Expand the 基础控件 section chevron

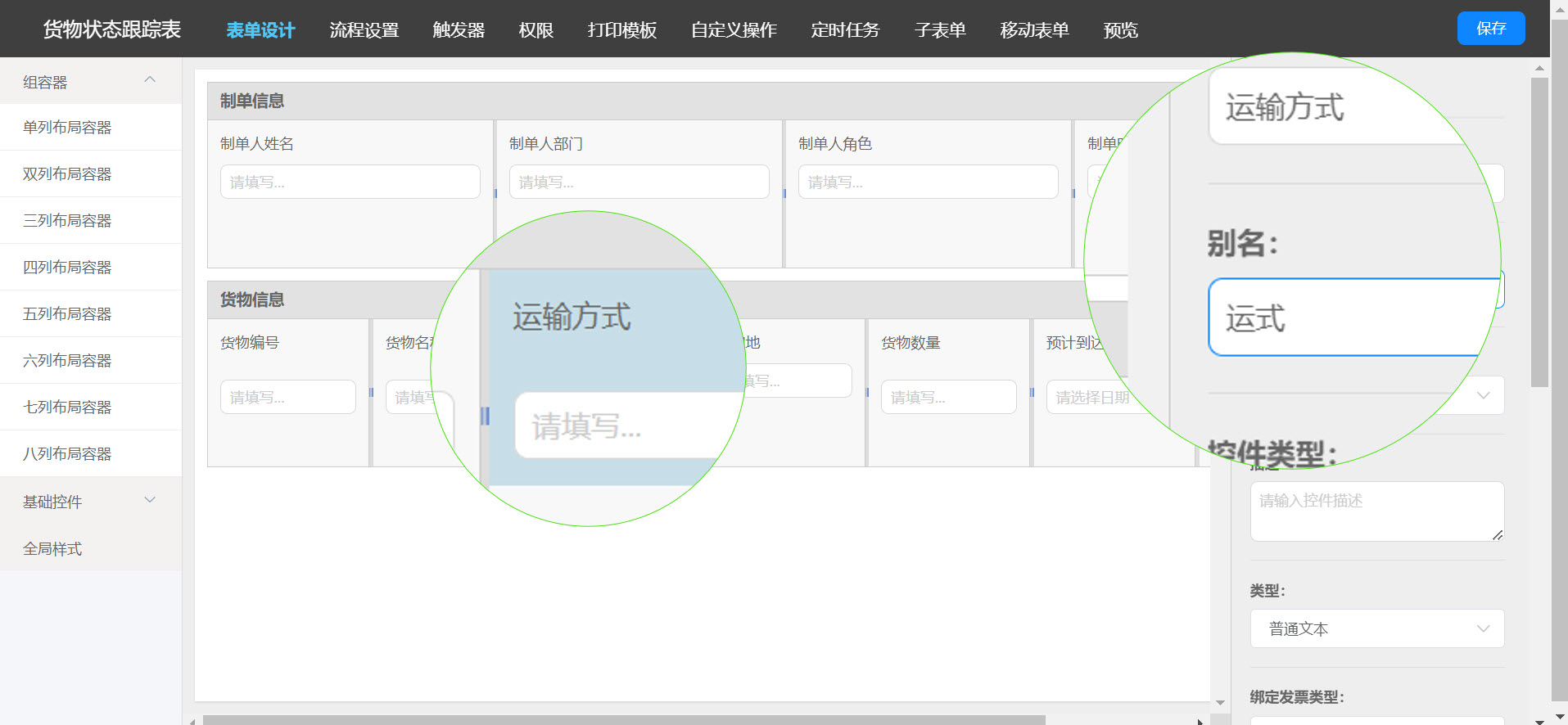150,500
